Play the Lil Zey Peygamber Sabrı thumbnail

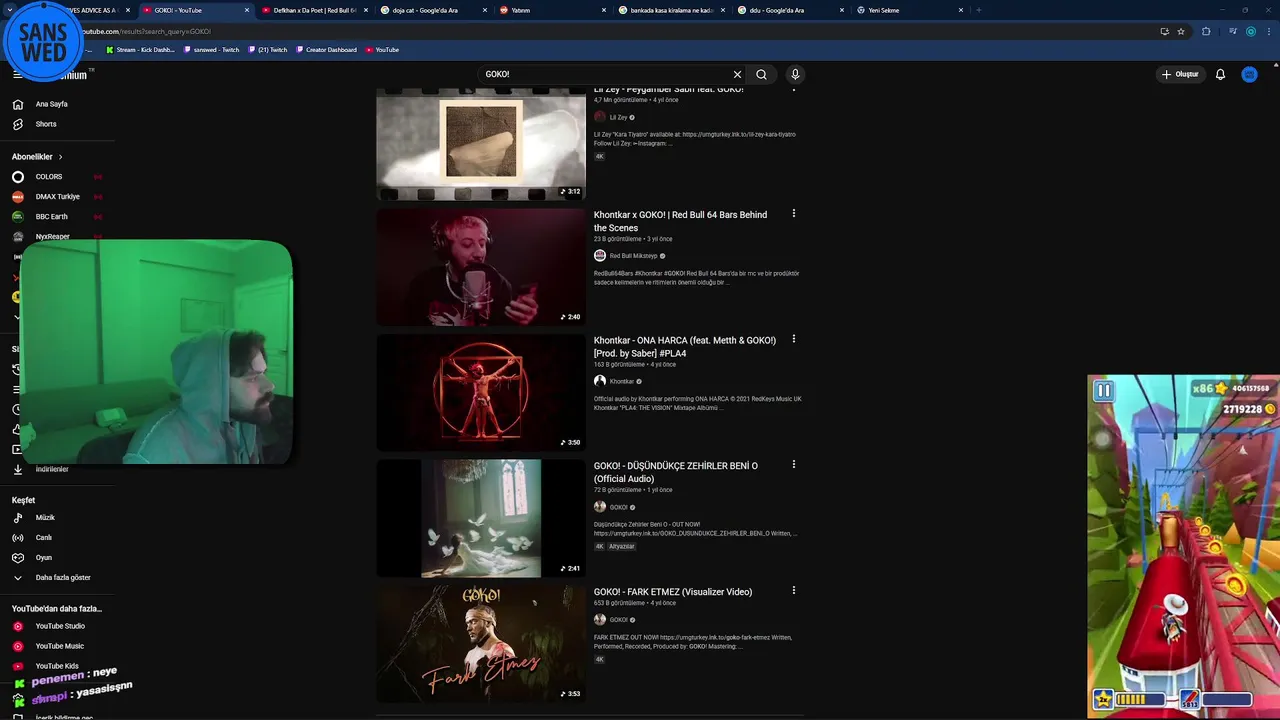point(481,144)
